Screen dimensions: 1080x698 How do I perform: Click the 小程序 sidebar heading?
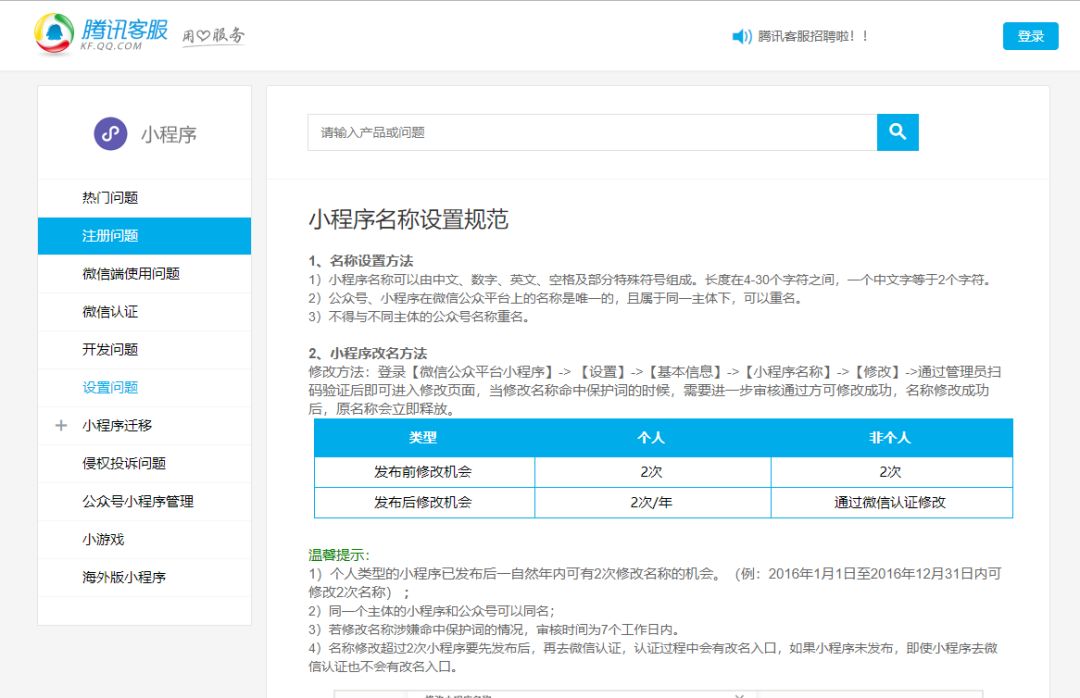(x=169, y=134)
